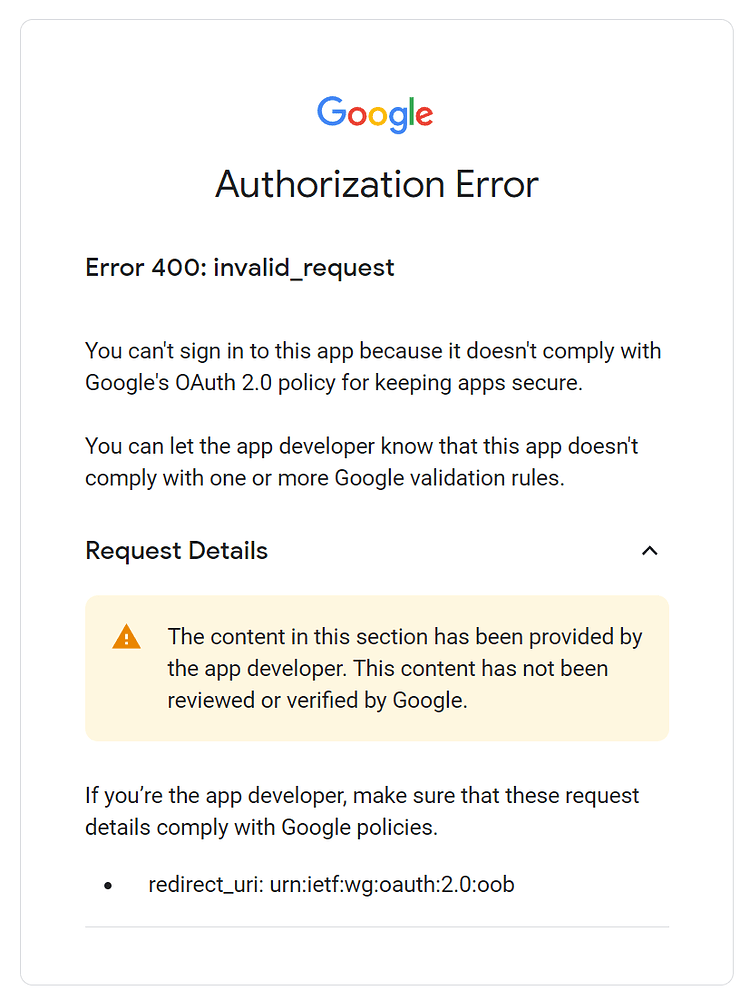Click the Request Details section header
This screenshot has width=750, height=1000.
click(x=177, y=551)
